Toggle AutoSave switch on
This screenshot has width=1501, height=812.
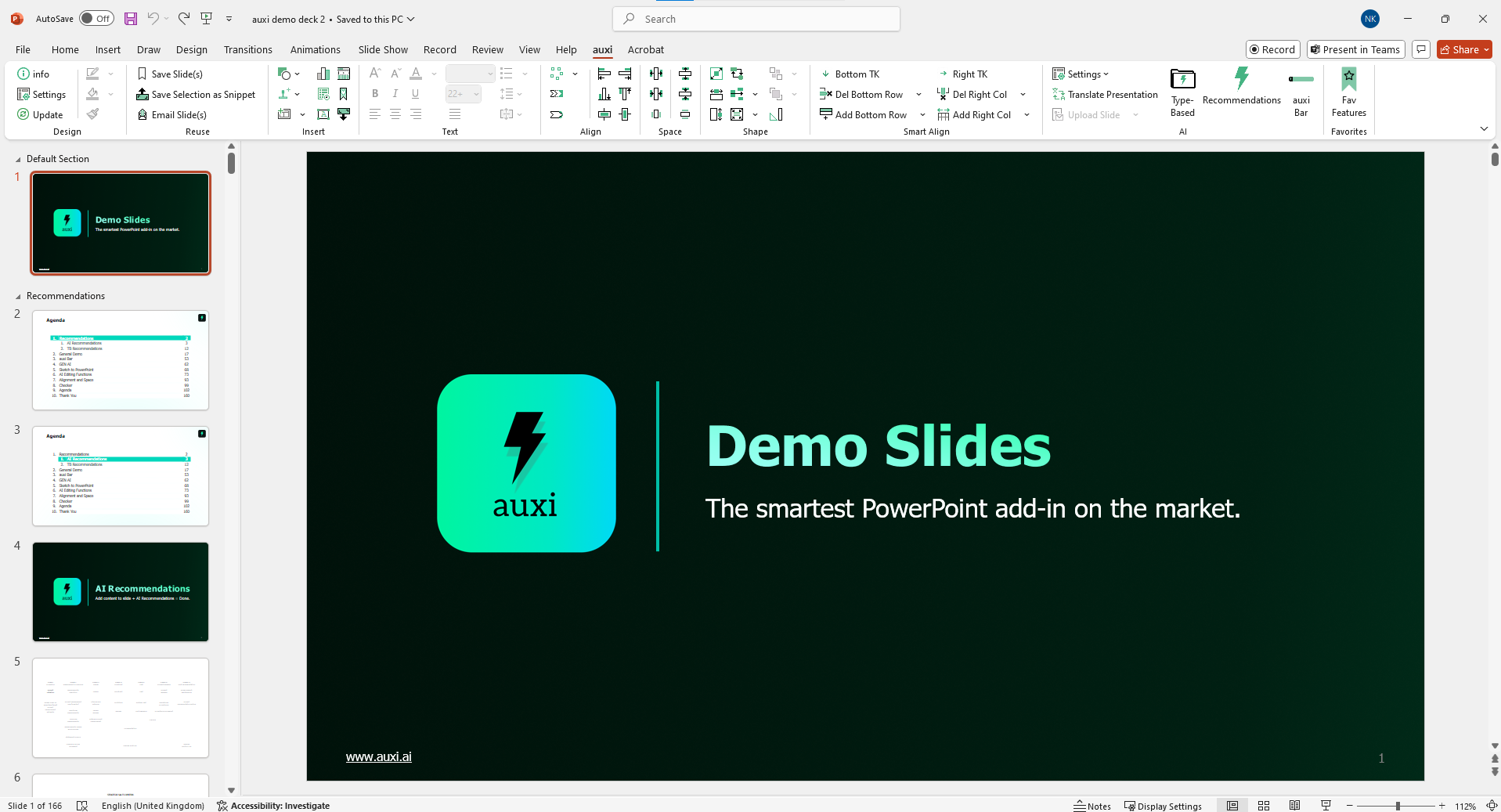click(96, 19)
